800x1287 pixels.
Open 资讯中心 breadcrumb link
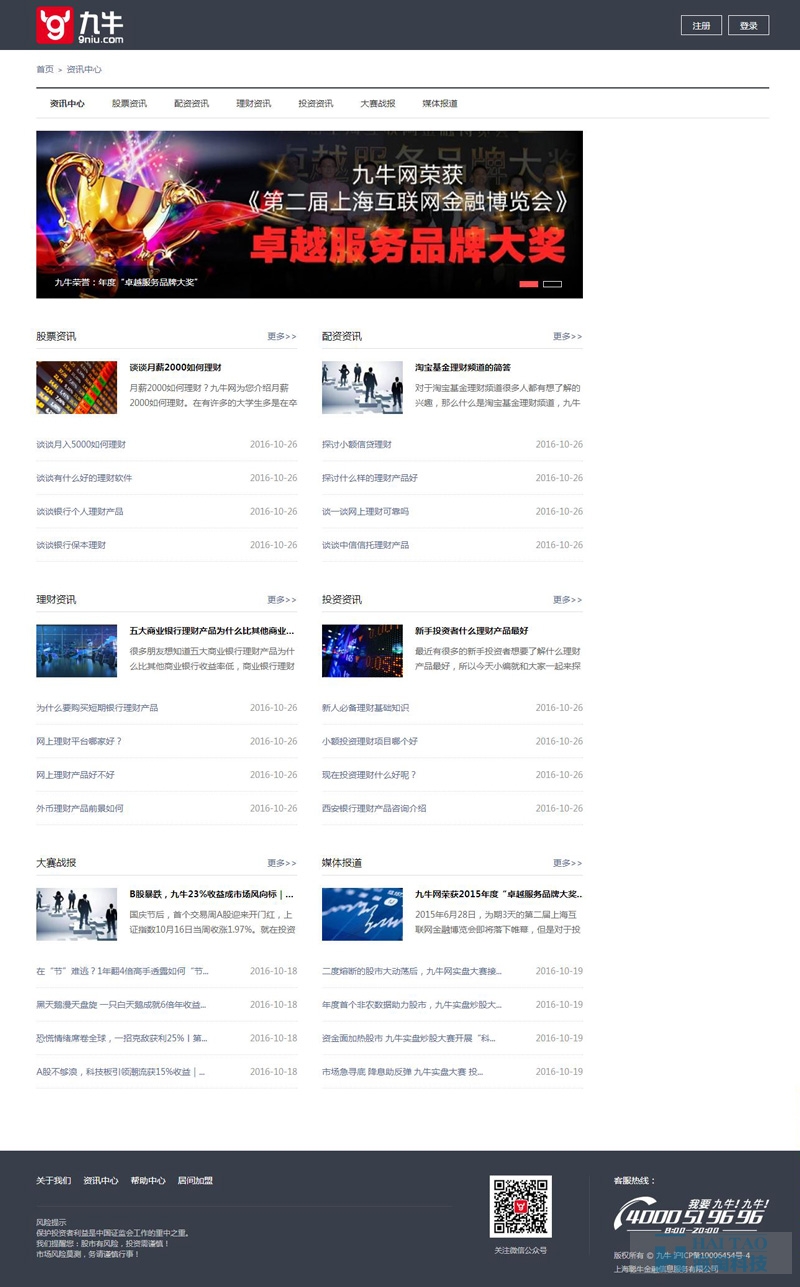pyautogui.click(x=84, y=70)
